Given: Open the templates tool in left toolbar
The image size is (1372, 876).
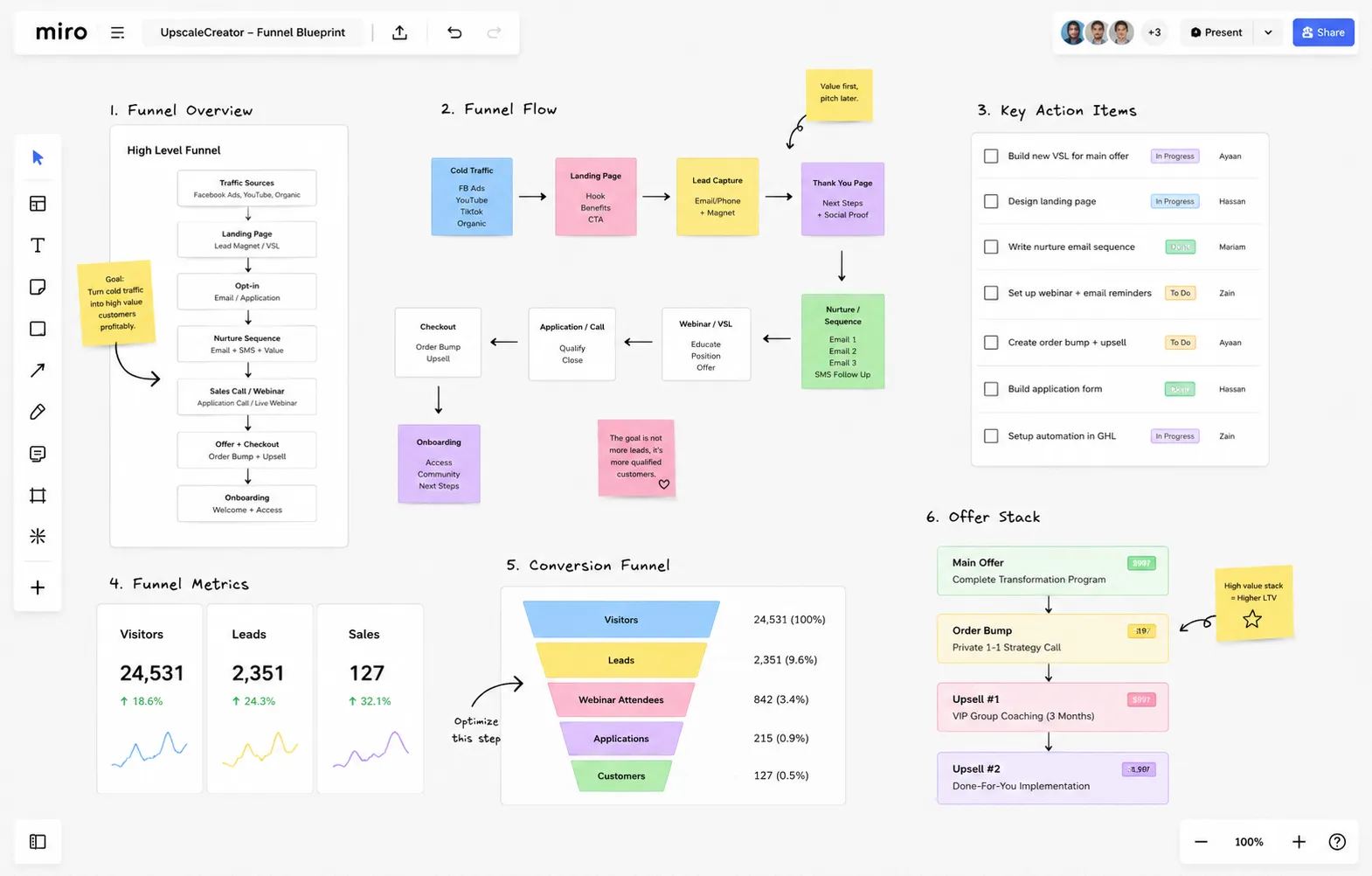Looking at the screenshot, I should 38,204.
